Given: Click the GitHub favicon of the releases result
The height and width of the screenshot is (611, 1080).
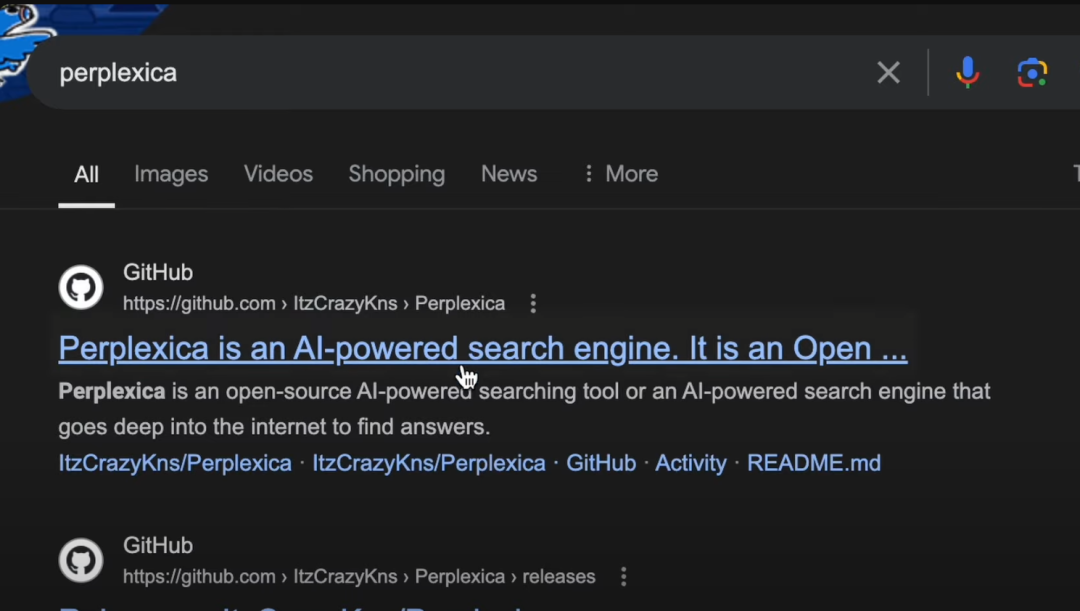Looking at the screenshot, I should 81,561.
